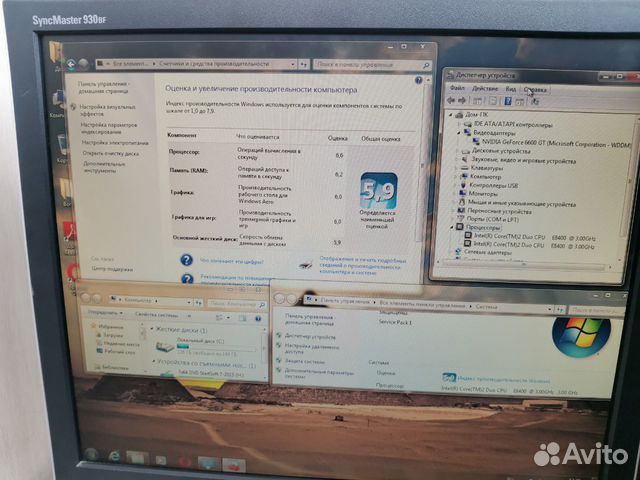Screen dimensions: 640x480
Task: Click Internet Explorer icon on taskbar
Action: [114, 456]
